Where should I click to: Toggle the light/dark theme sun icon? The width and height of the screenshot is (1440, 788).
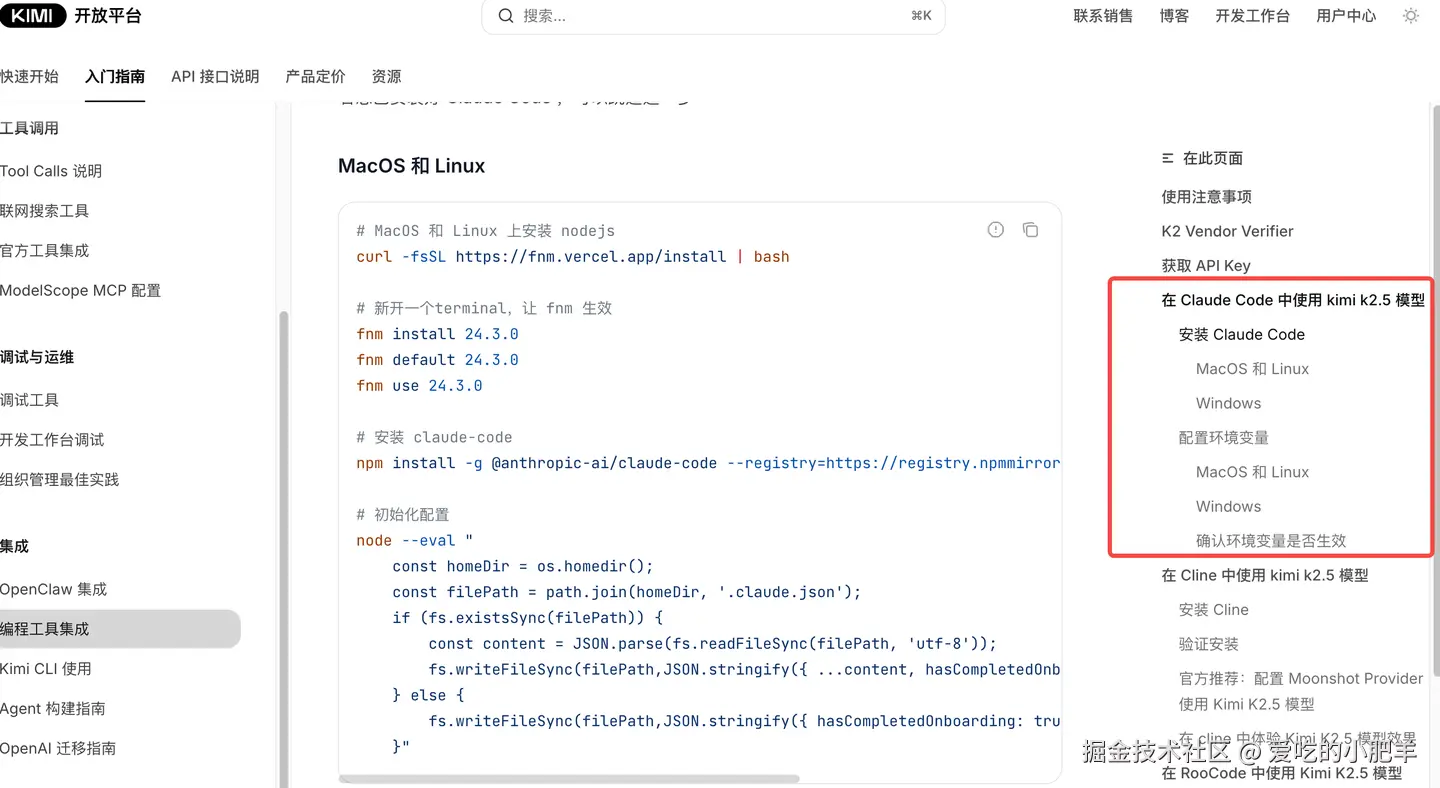[1411, 16]
